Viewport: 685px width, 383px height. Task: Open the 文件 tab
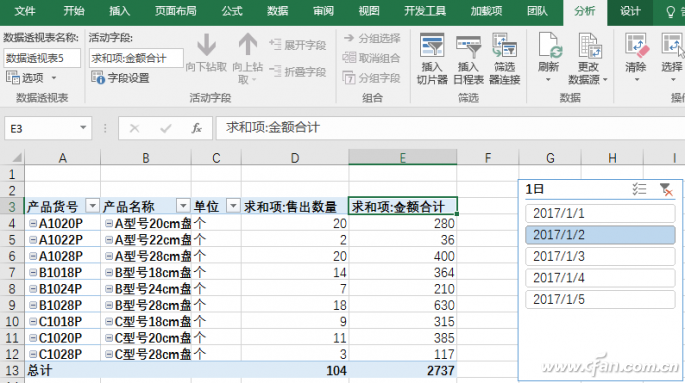click(x=25, y=11)
